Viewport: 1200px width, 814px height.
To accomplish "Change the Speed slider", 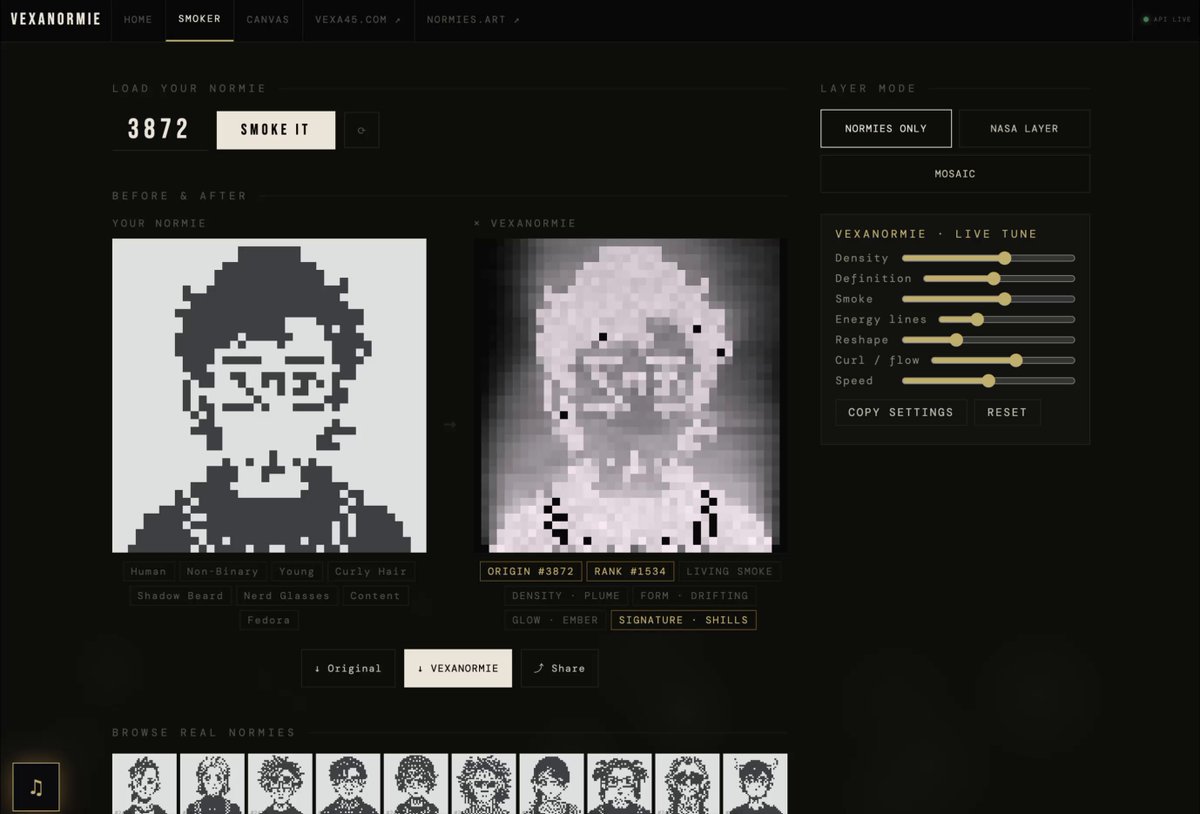I will (x=988, y=381).
